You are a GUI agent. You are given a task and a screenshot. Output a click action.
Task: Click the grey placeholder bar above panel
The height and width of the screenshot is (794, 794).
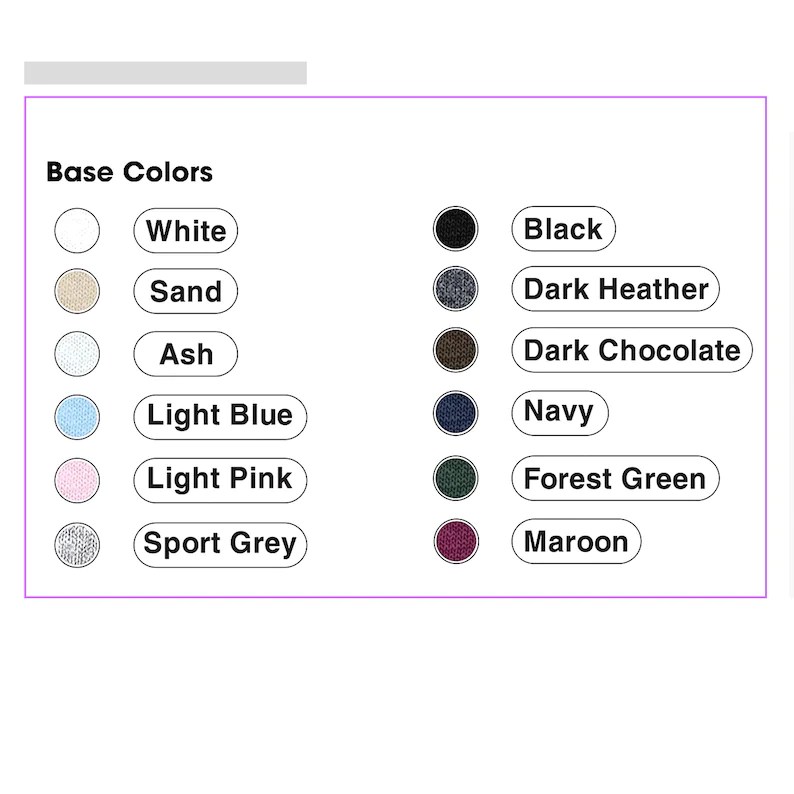tap(165, 73)
